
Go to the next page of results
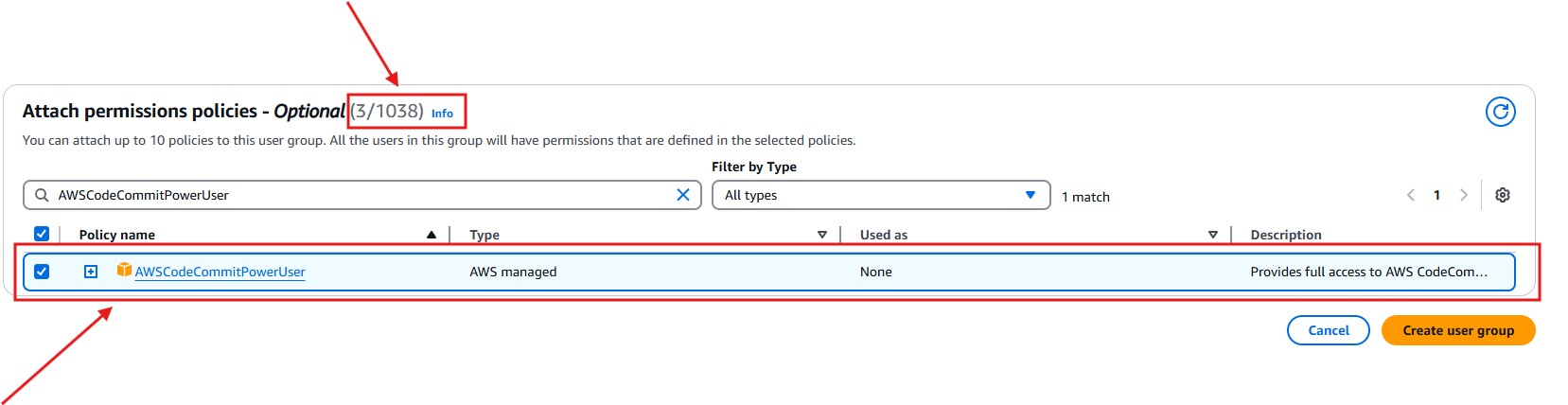point(1463,195)
